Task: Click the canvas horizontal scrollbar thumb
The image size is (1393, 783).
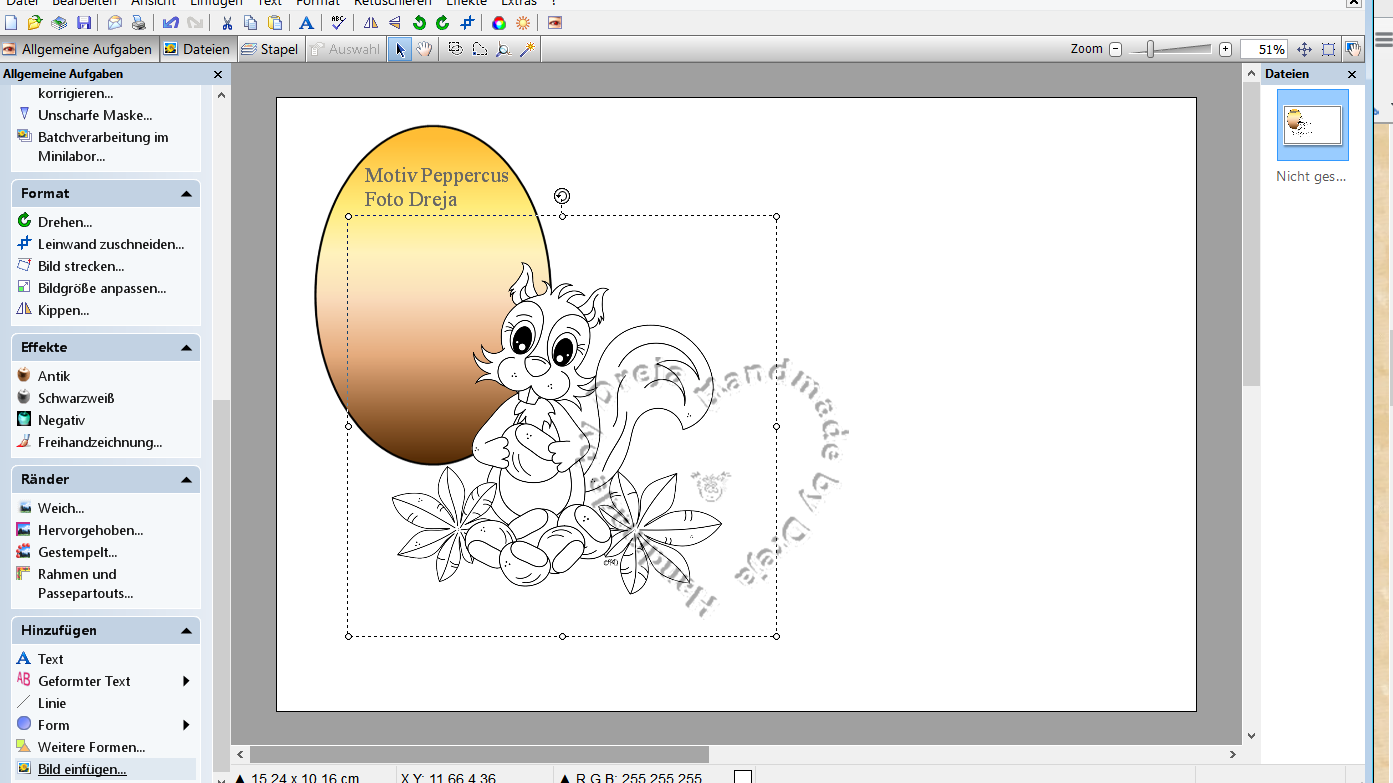Action: (479, 754)
